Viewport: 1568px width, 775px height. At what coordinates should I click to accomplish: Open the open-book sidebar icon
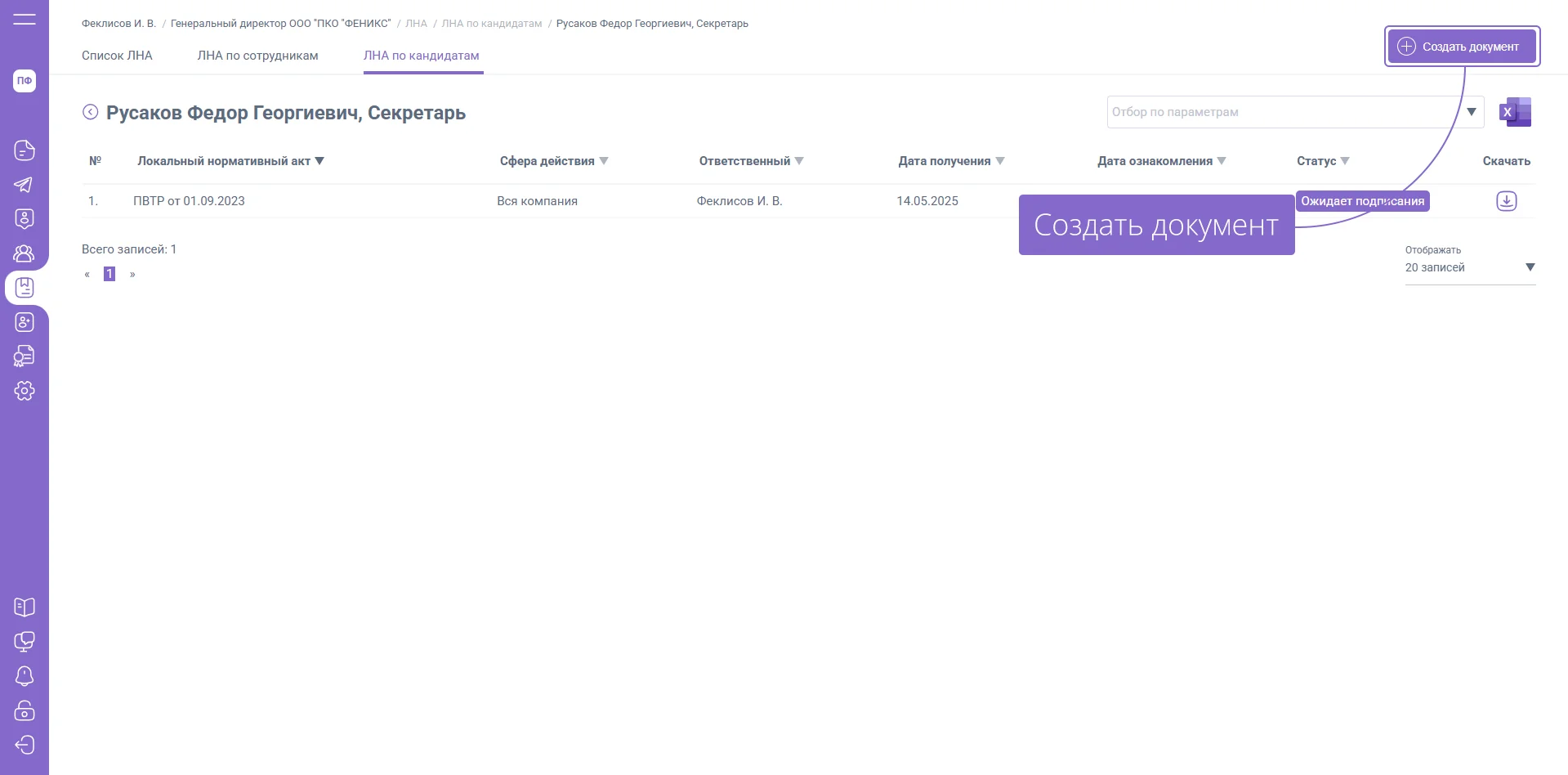click(x=25, y=607)
